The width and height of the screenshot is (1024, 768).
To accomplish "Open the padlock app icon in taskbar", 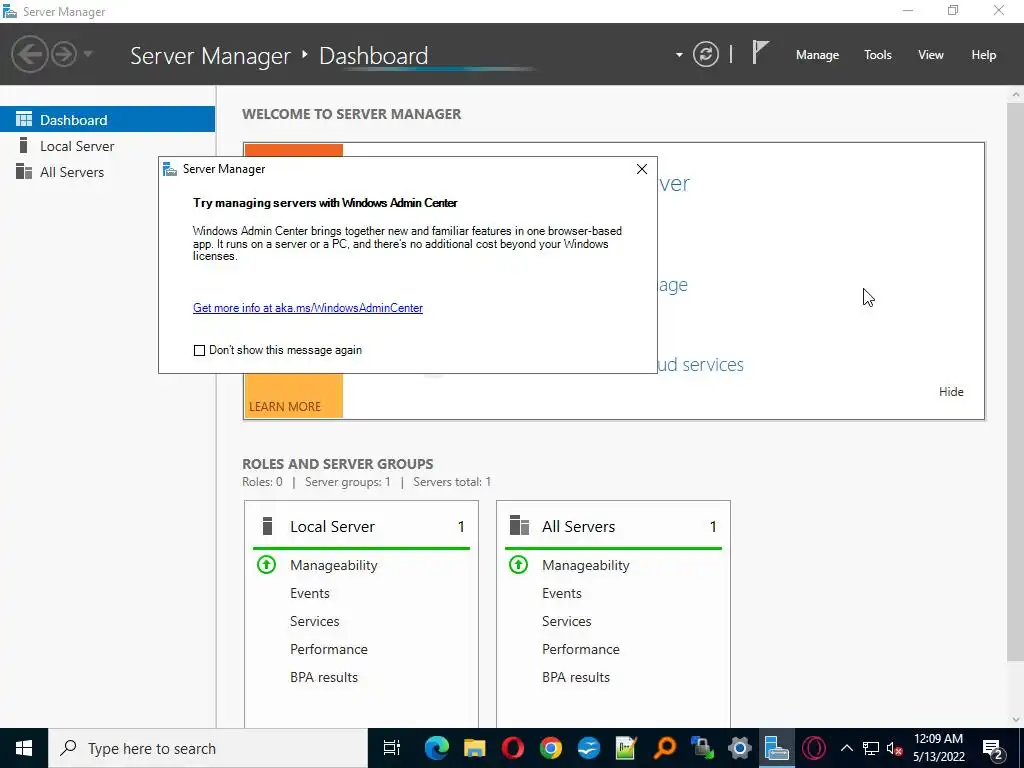I will [702, 748].
